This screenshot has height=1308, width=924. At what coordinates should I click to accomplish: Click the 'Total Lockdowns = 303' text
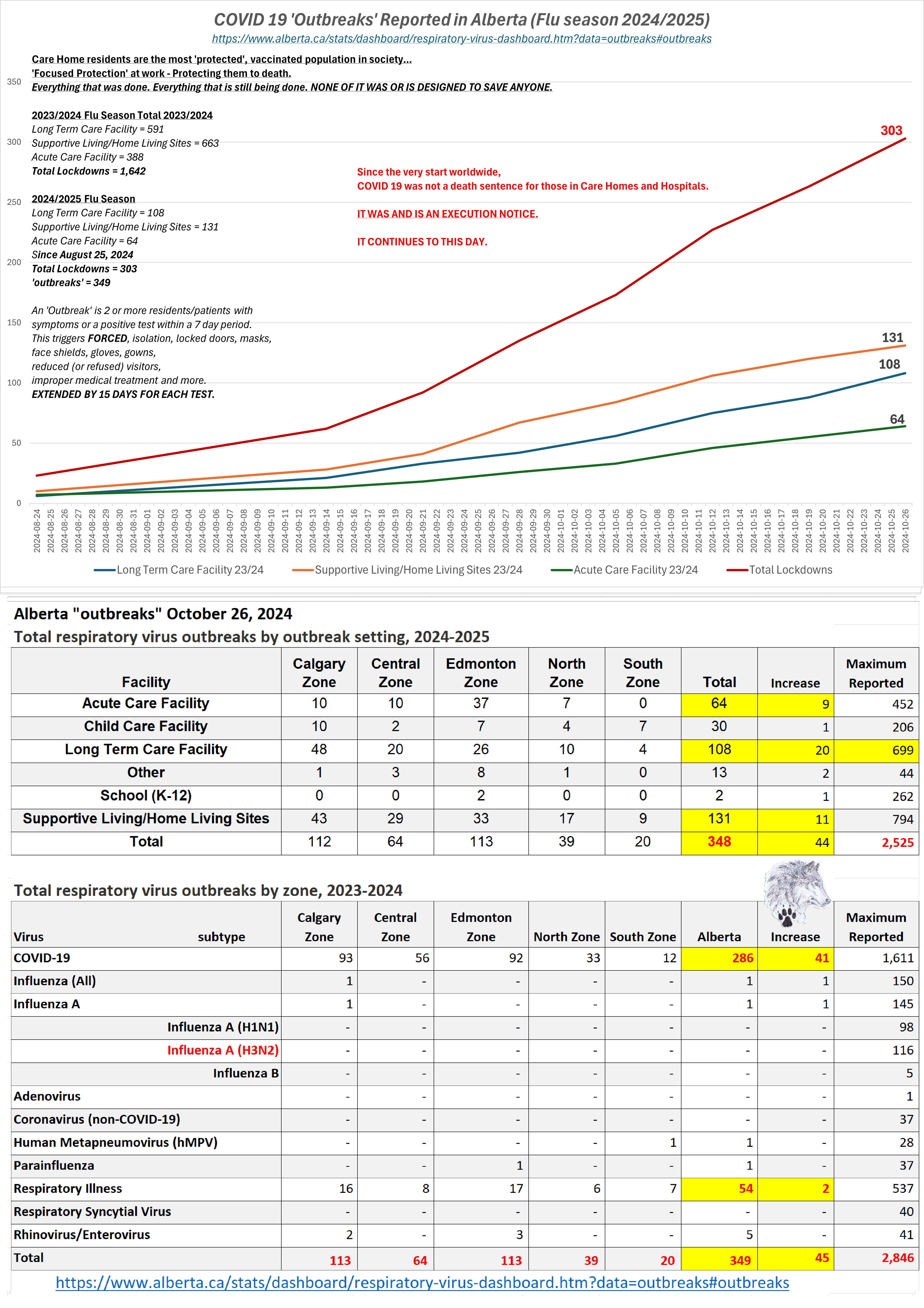coord(84,268)
